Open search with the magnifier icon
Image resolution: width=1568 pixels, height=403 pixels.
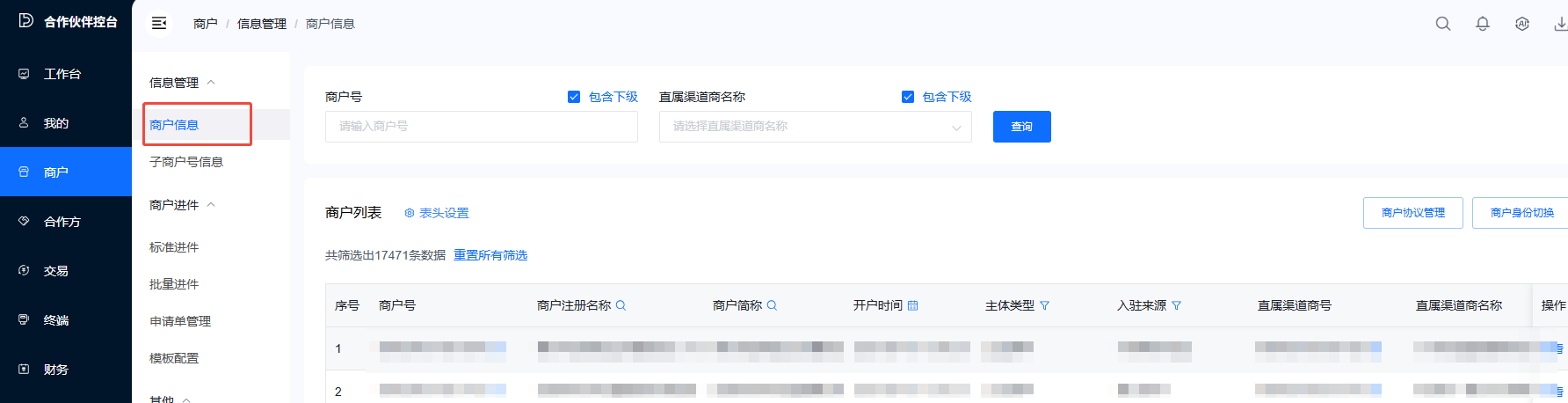1443,24
